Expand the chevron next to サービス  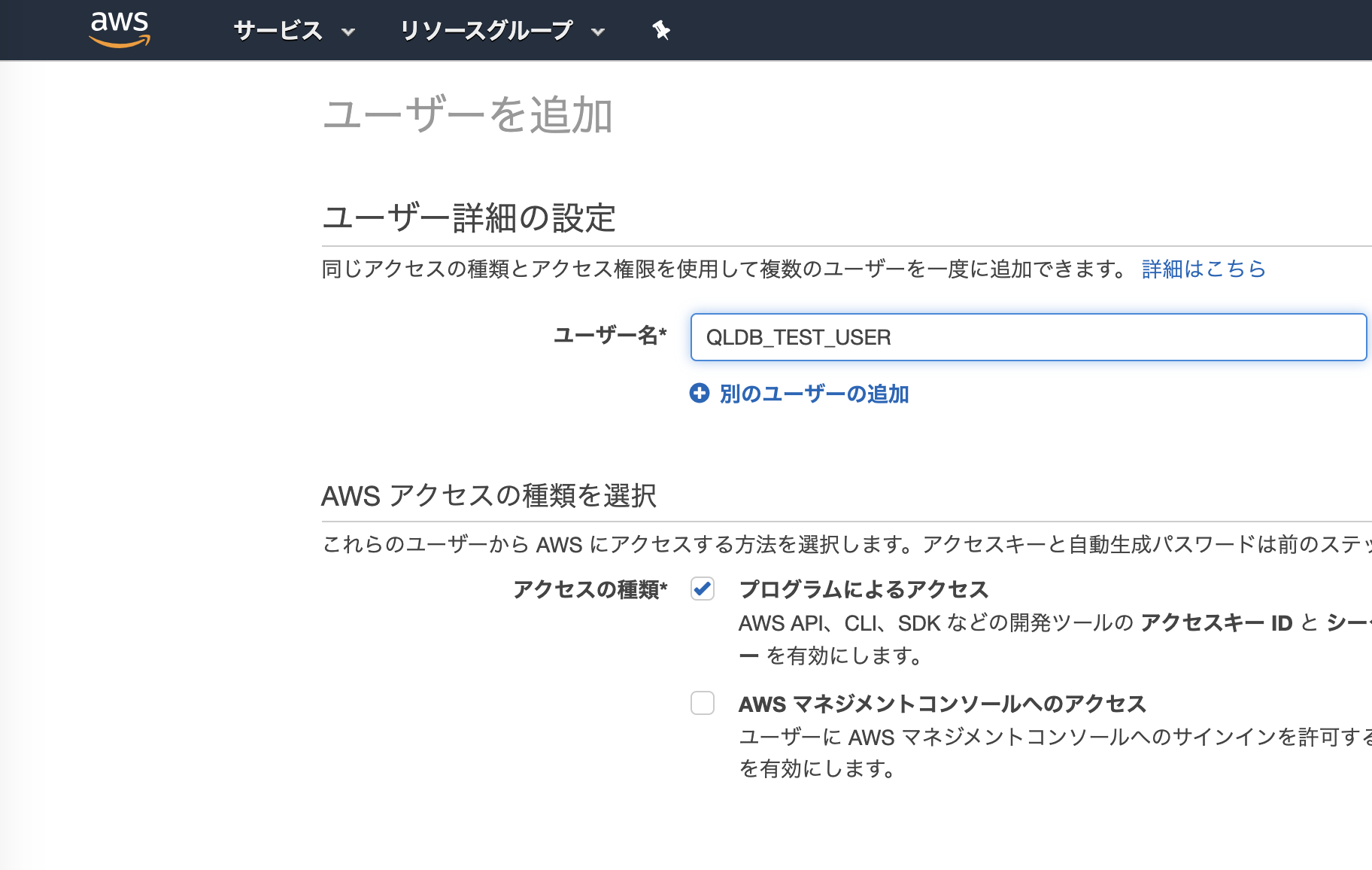[x=348, y=32]
